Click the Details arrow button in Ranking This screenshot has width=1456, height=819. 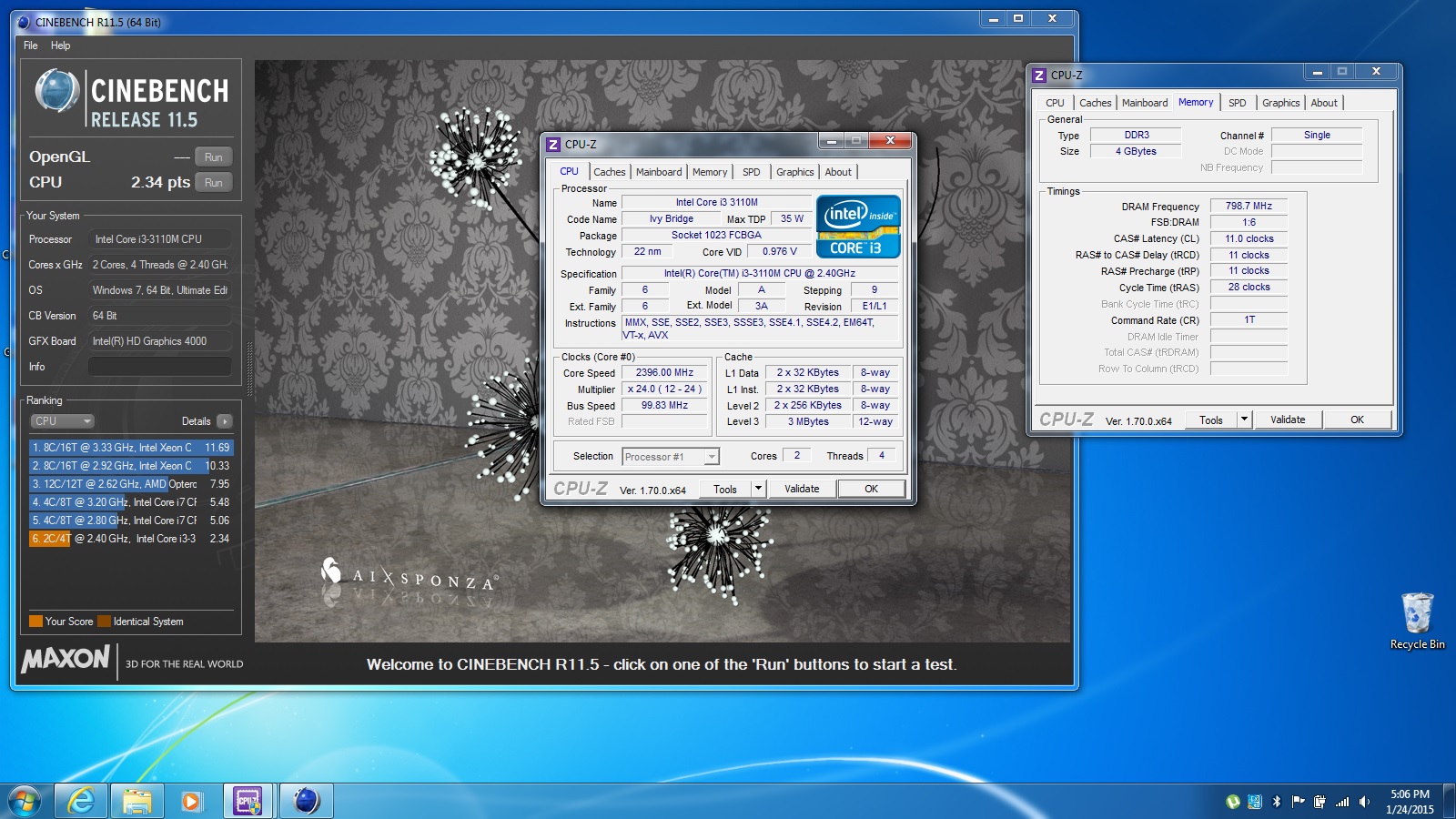225,421
